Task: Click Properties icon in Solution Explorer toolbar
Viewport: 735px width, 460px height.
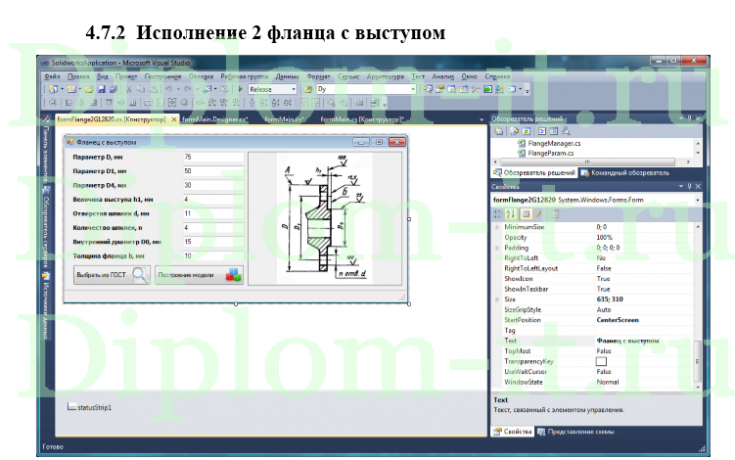Action: 499,131
